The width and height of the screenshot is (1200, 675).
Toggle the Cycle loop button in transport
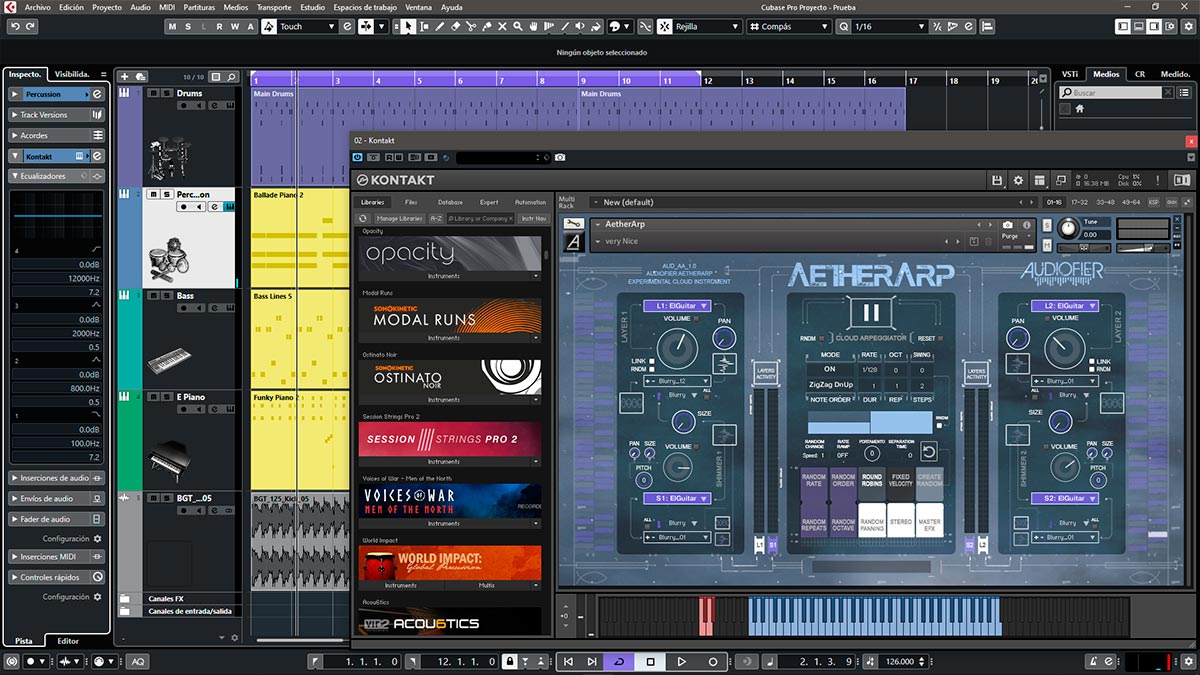[619, 662]
